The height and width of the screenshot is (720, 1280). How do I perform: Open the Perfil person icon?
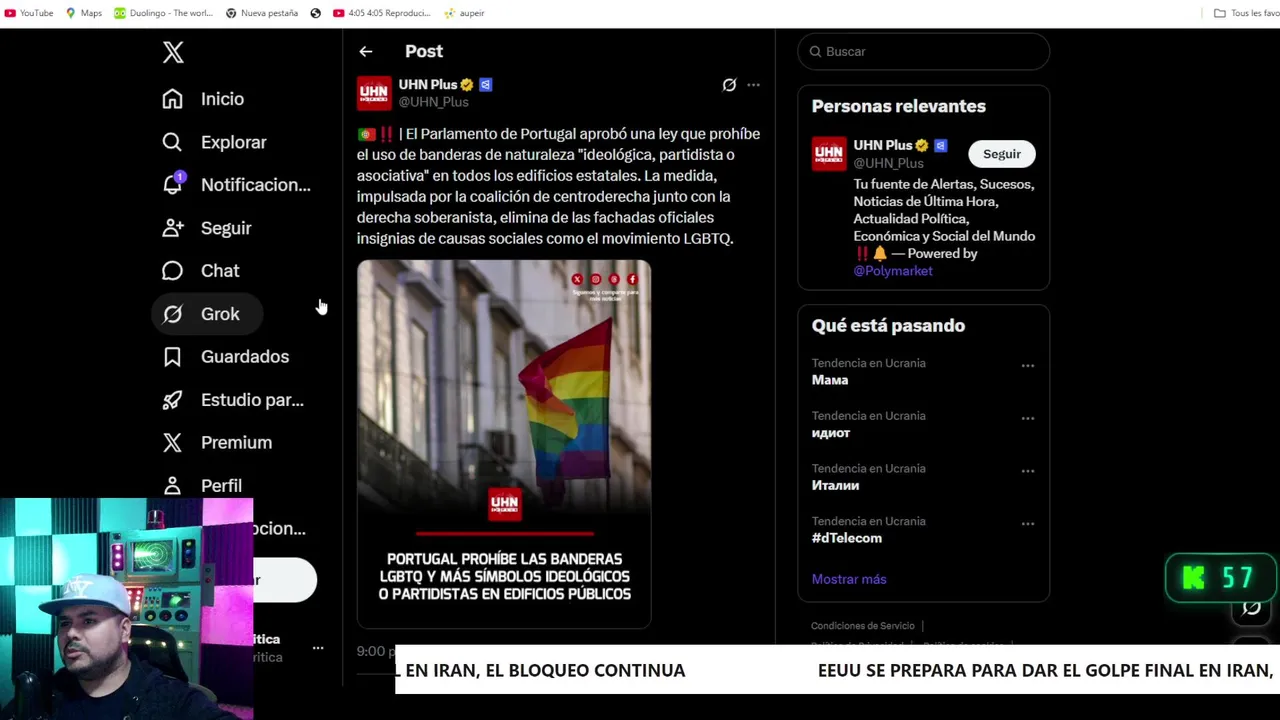(x=173, y=486)
